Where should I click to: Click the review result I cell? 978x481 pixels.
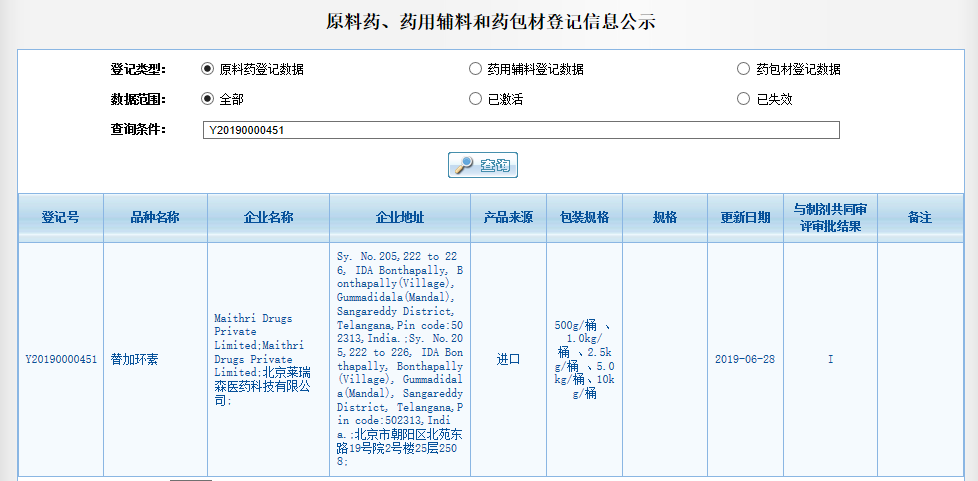click(830, 360)
